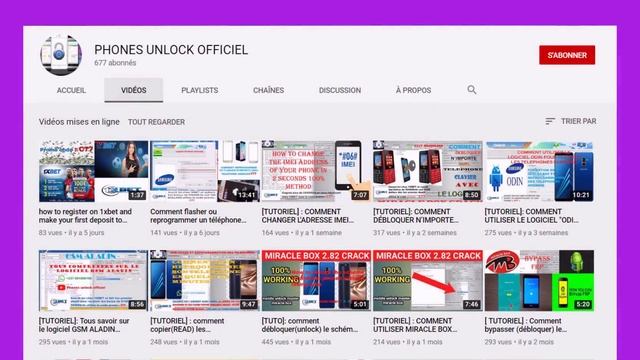
Task: Open the channel search magnifier icon
Action: (x=471, y=90)
